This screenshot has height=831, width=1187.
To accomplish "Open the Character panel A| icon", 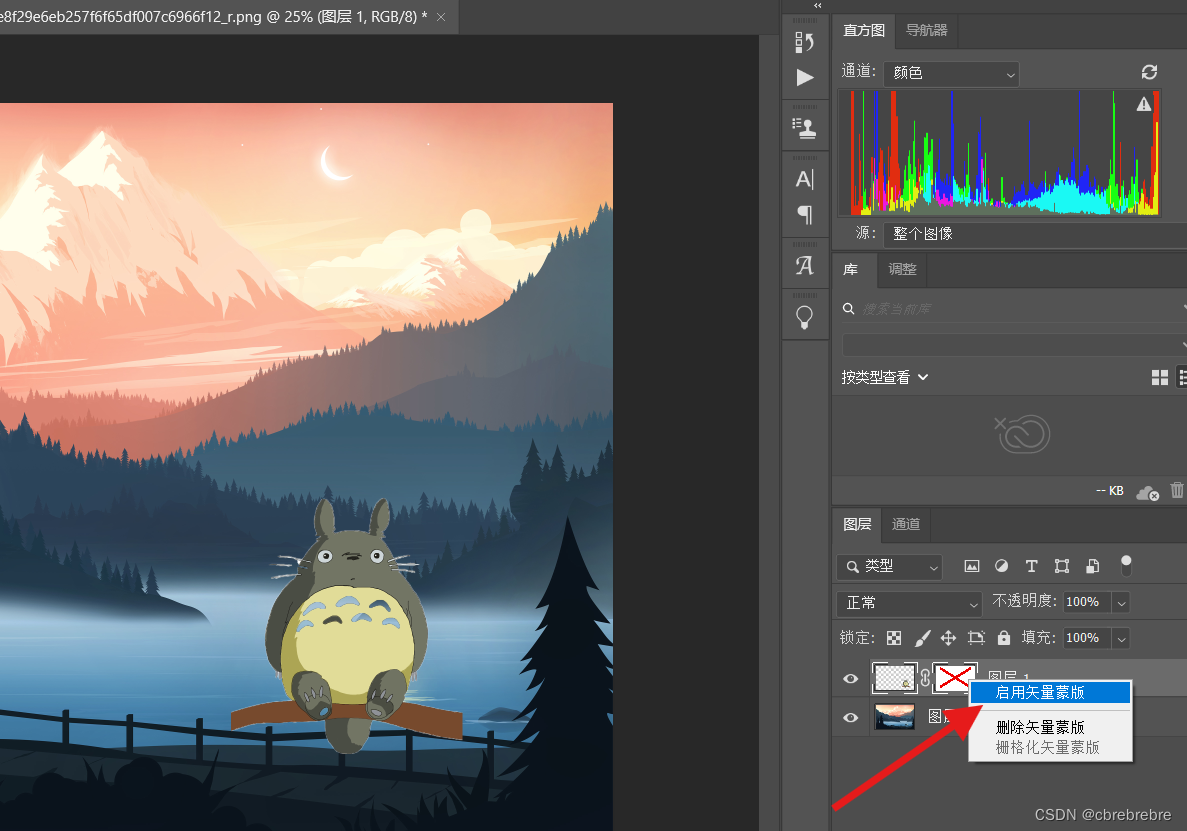I will [804, 179].
